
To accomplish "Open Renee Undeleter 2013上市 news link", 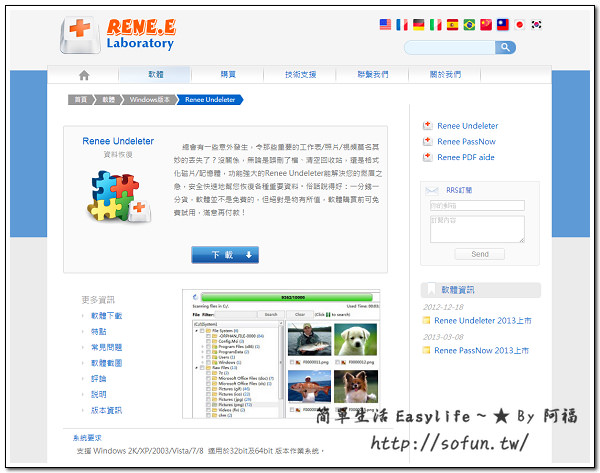I will click(483, 321).
